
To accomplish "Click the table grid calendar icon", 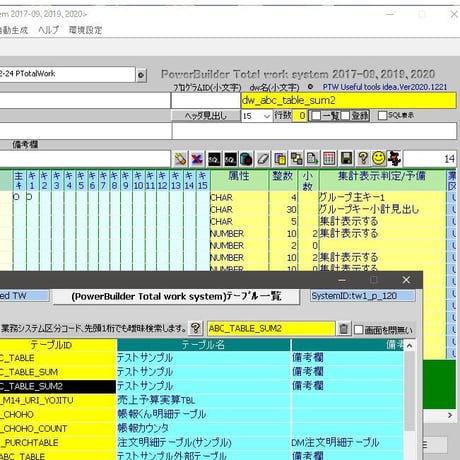I will tap(329, 159).
